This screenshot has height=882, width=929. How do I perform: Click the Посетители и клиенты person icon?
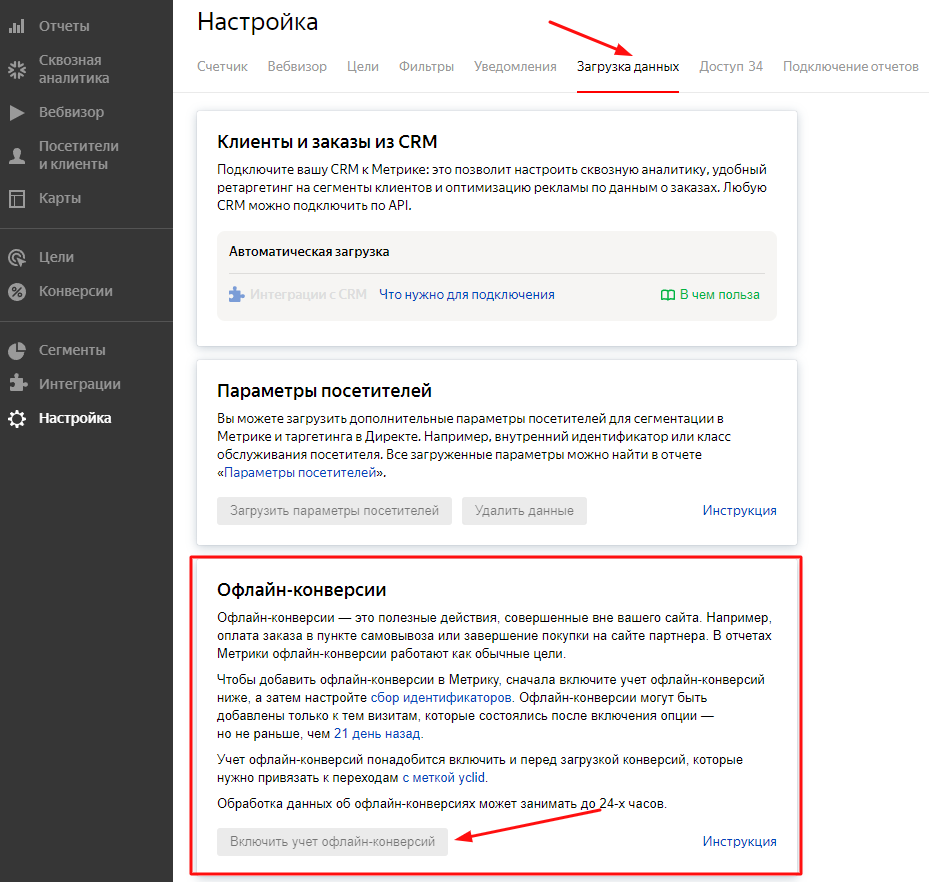click(x=17, y=156)
